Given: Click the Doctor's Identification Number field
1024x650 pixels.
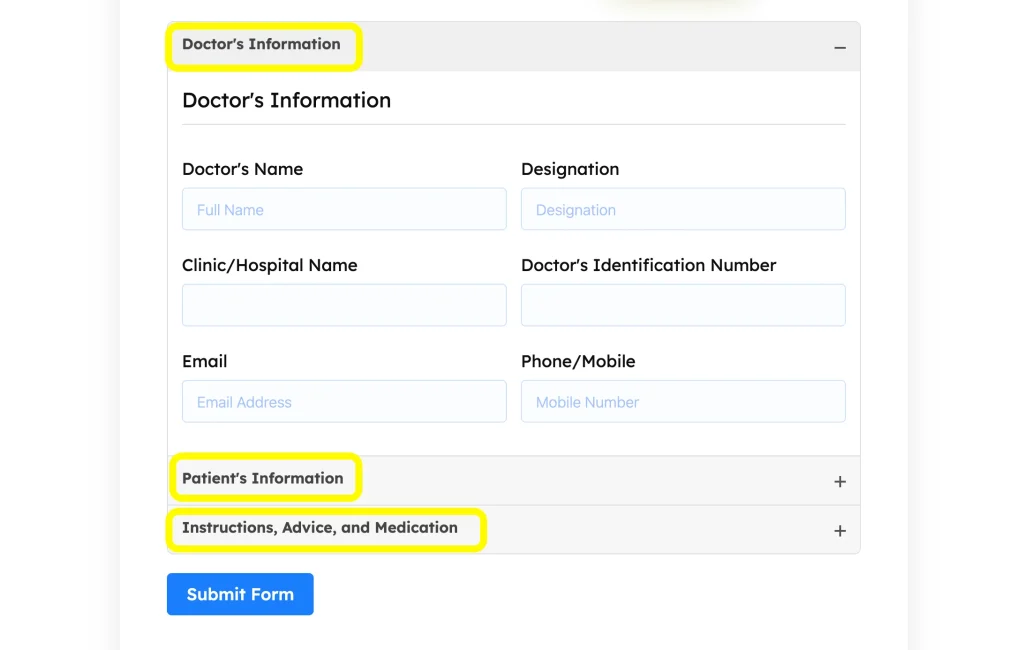Looking at the screenshot, I should pyautogui.click(x=683, y=305).
